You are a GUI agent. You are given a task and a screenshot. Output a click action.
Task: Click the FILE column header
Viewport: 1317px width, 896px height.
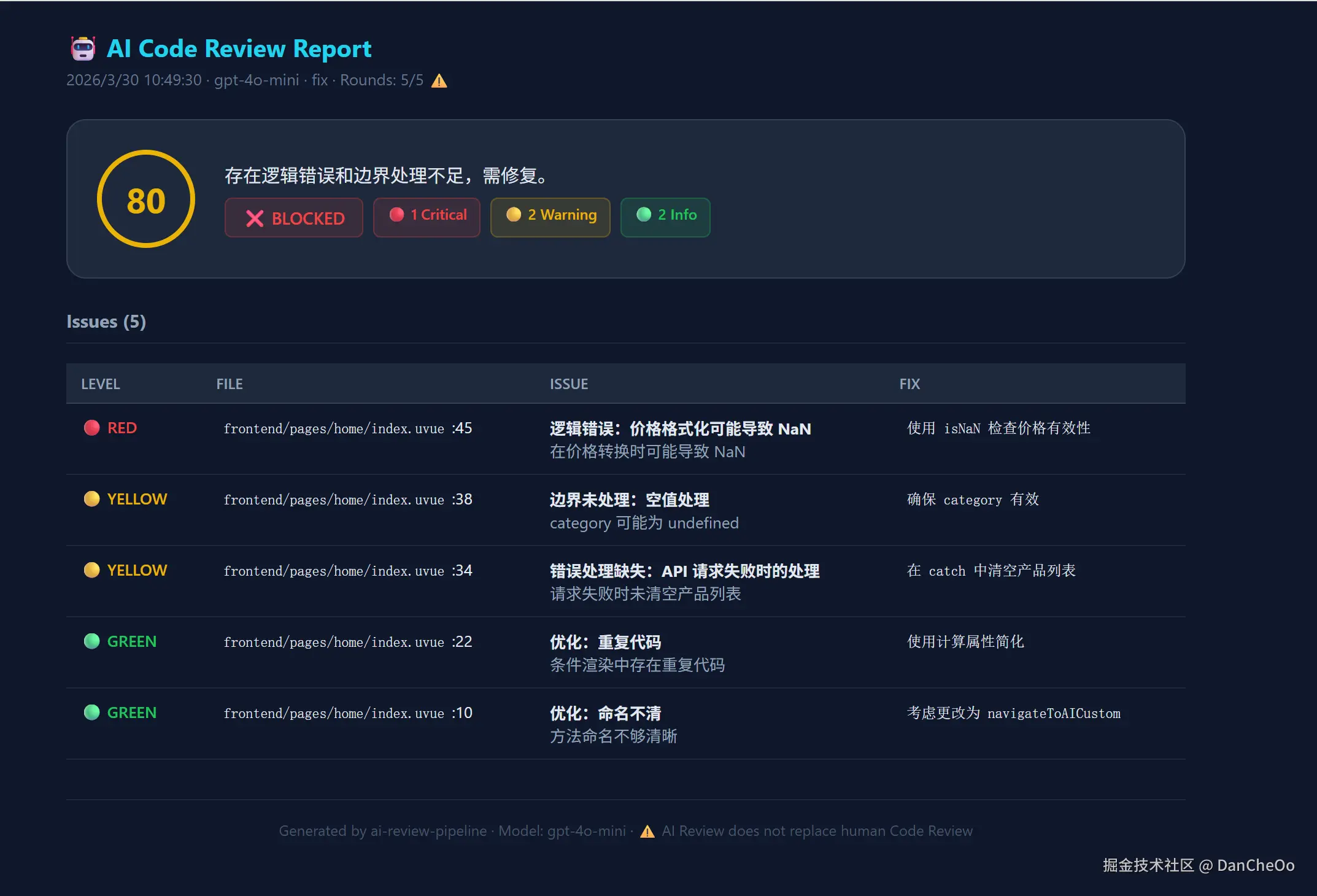point(230,384)
